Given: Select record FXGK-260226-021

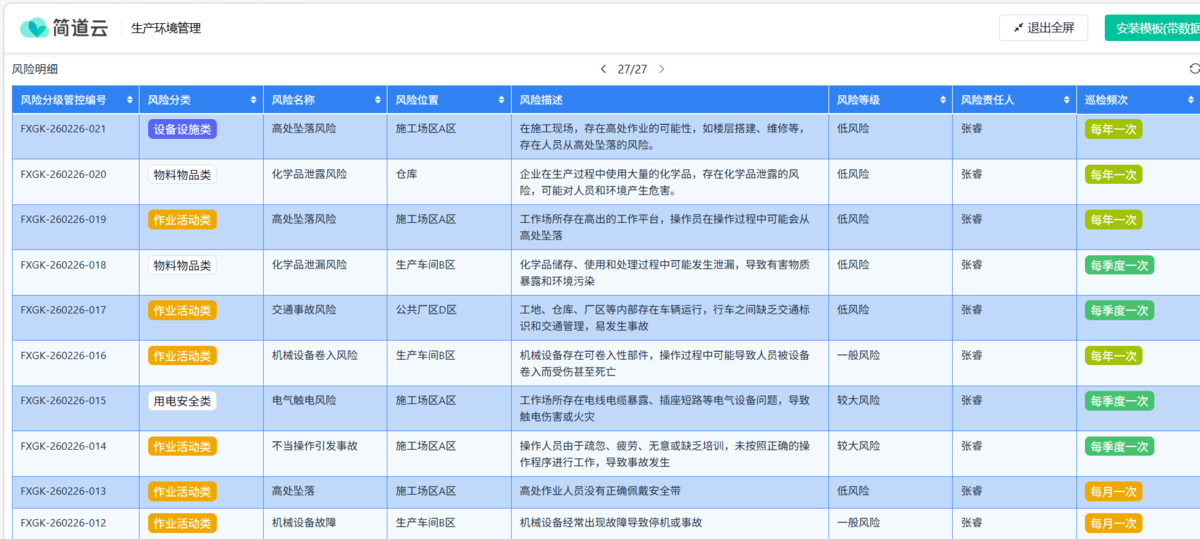Looking at the screenshot, I should pyautogui.click(x=63, y=129).
